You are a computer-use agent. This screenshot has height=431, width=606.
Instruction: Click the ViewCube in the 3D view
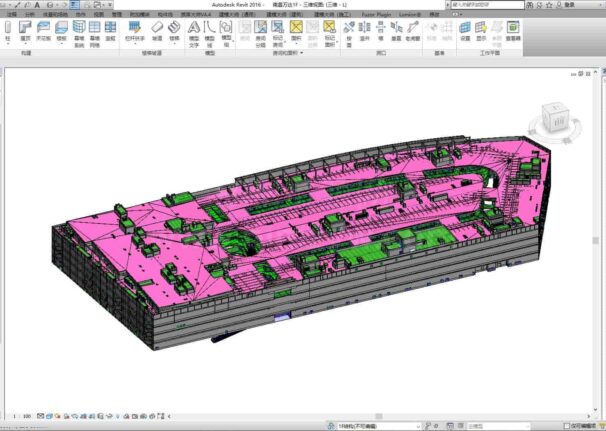pos(554,119)
